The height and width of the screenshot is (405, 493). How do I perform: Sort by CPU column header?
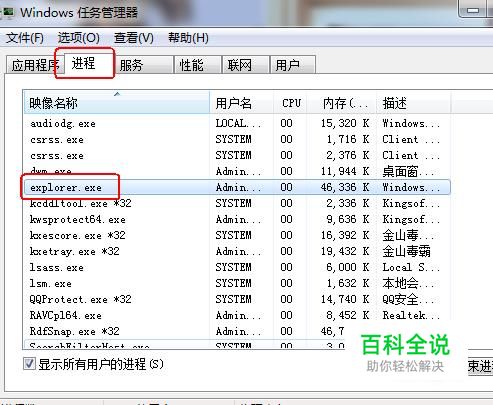[291, 103]
